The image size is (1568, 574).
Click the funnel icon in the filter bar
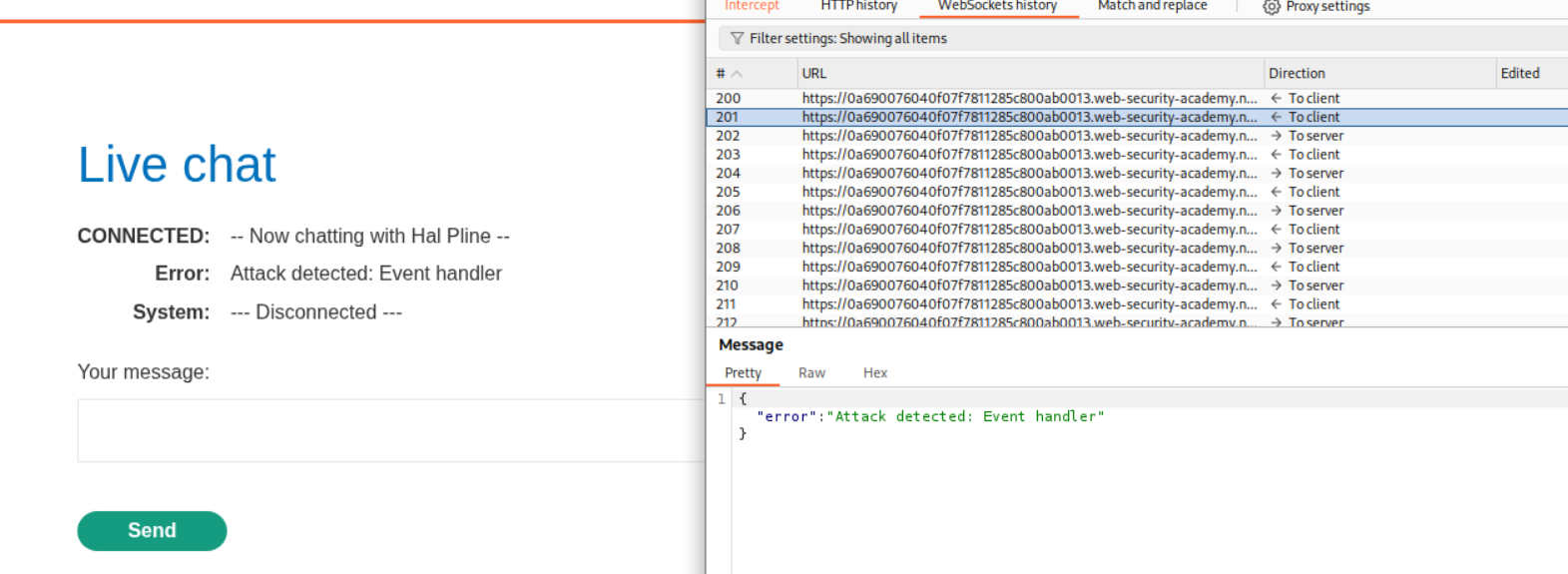pyautogui.click(x=737, y=39)
